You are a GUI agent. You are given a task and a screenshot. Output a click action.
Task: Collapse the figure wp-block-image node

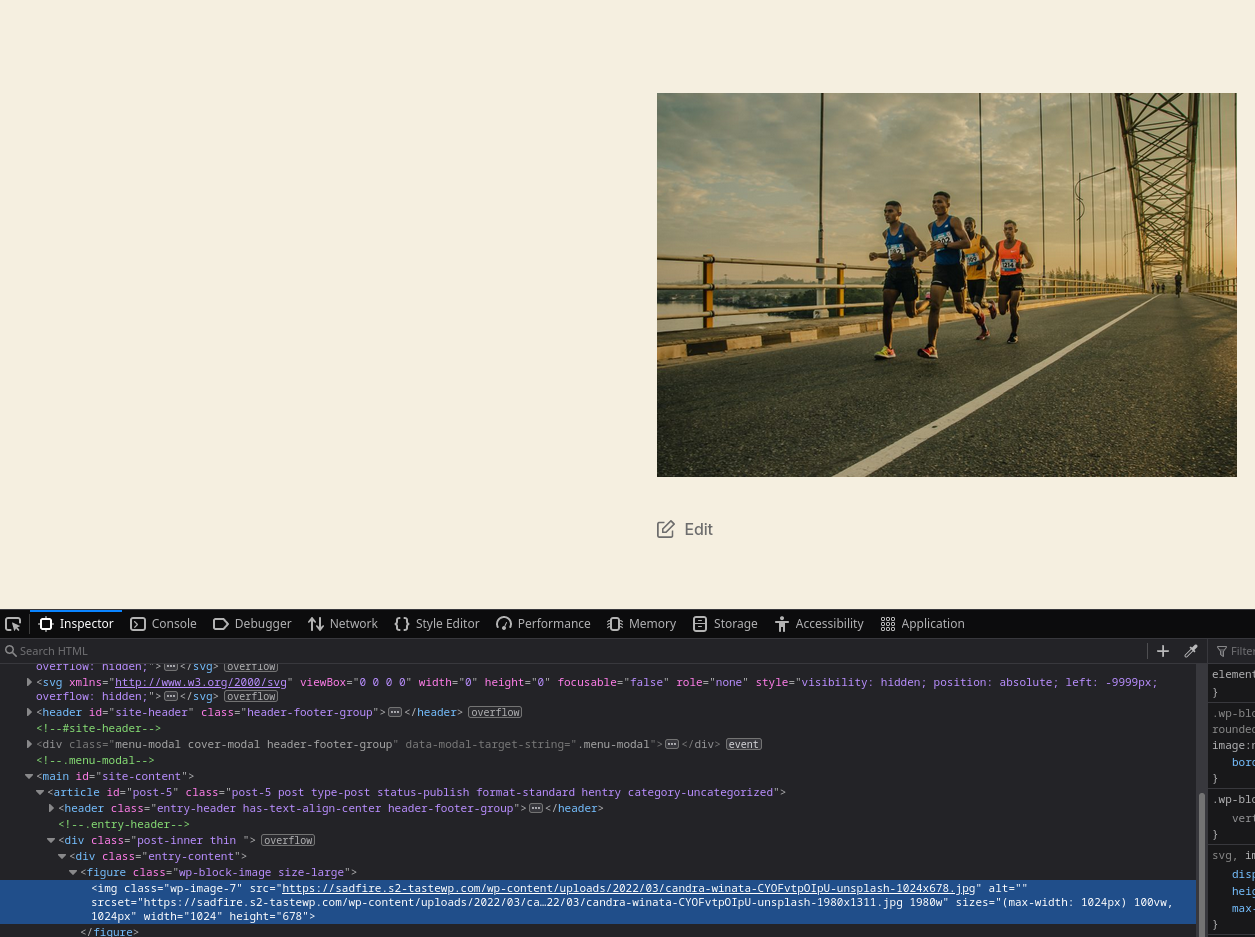coord(73,872)
